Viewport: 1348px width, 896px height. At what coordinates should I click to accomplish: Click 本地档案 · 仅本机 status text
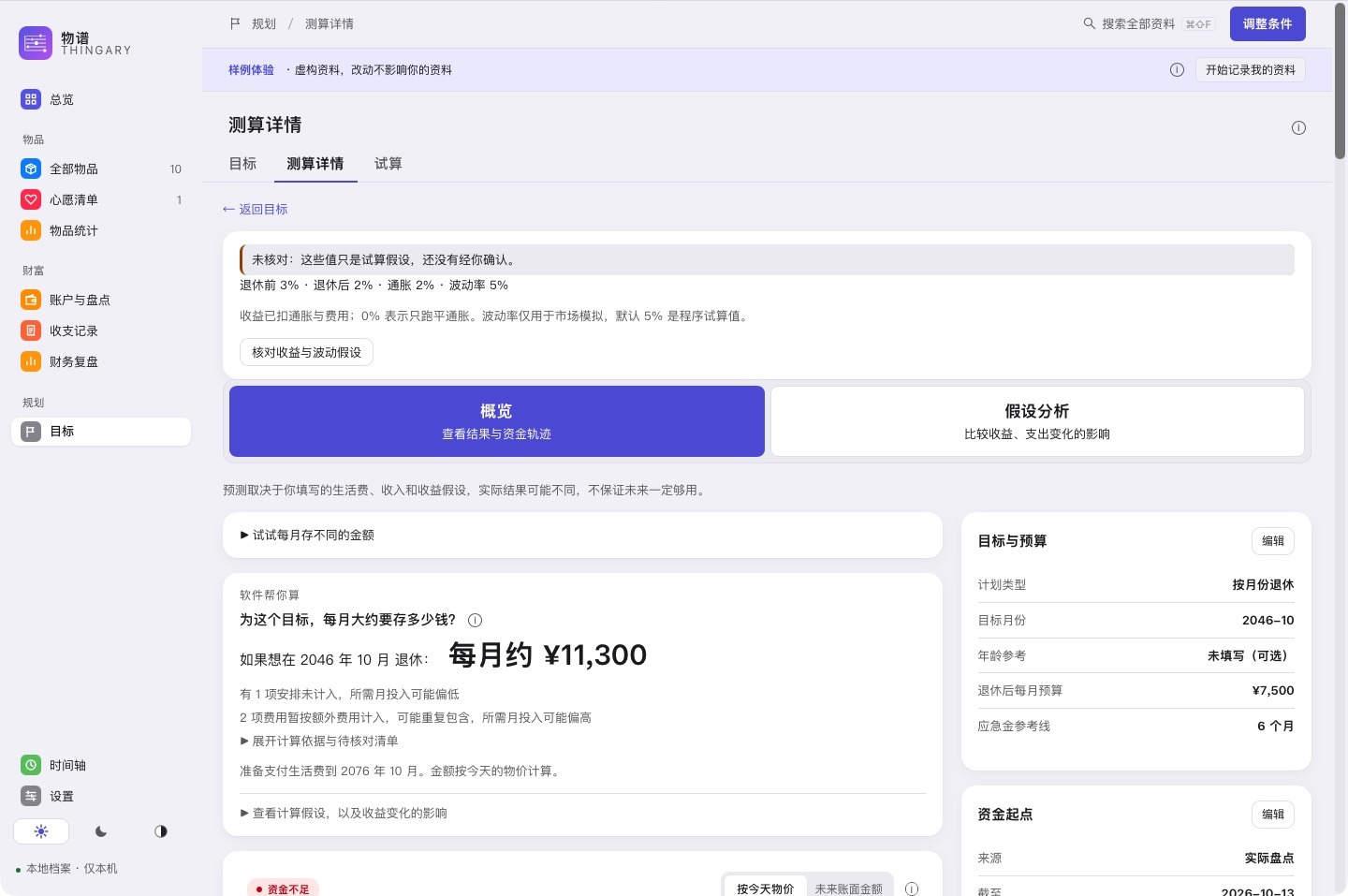coord(72,869)
